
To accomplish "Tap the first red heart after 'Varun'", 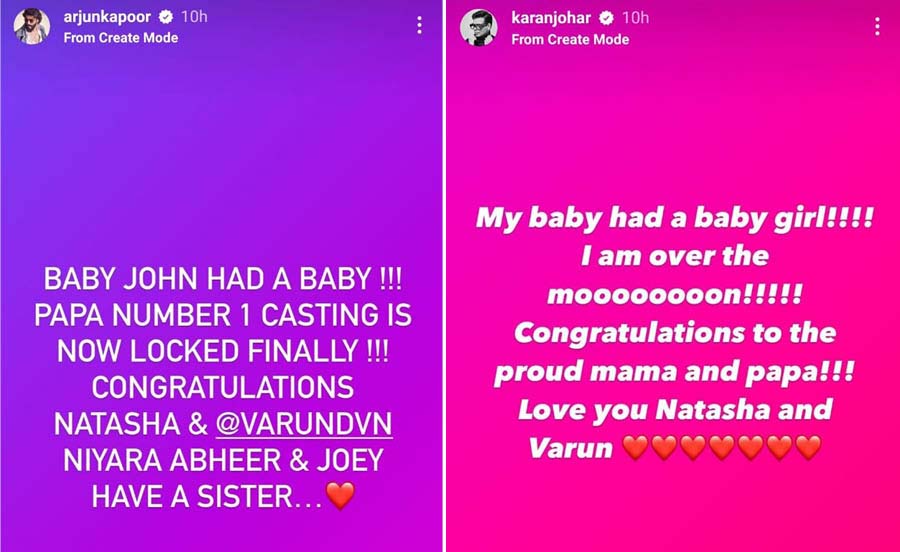I will point(635,448).
